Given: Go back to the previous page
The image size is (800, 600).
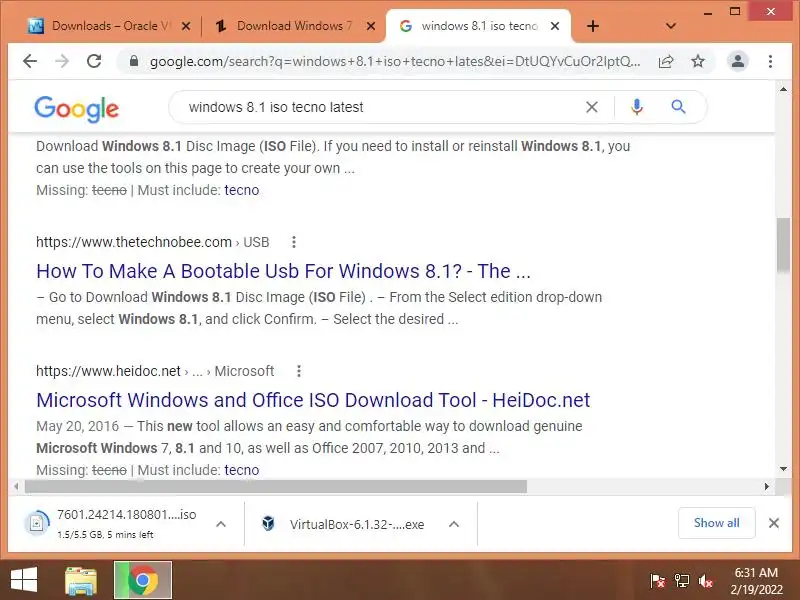Looking at the screenshot, I should click(30, 62).
